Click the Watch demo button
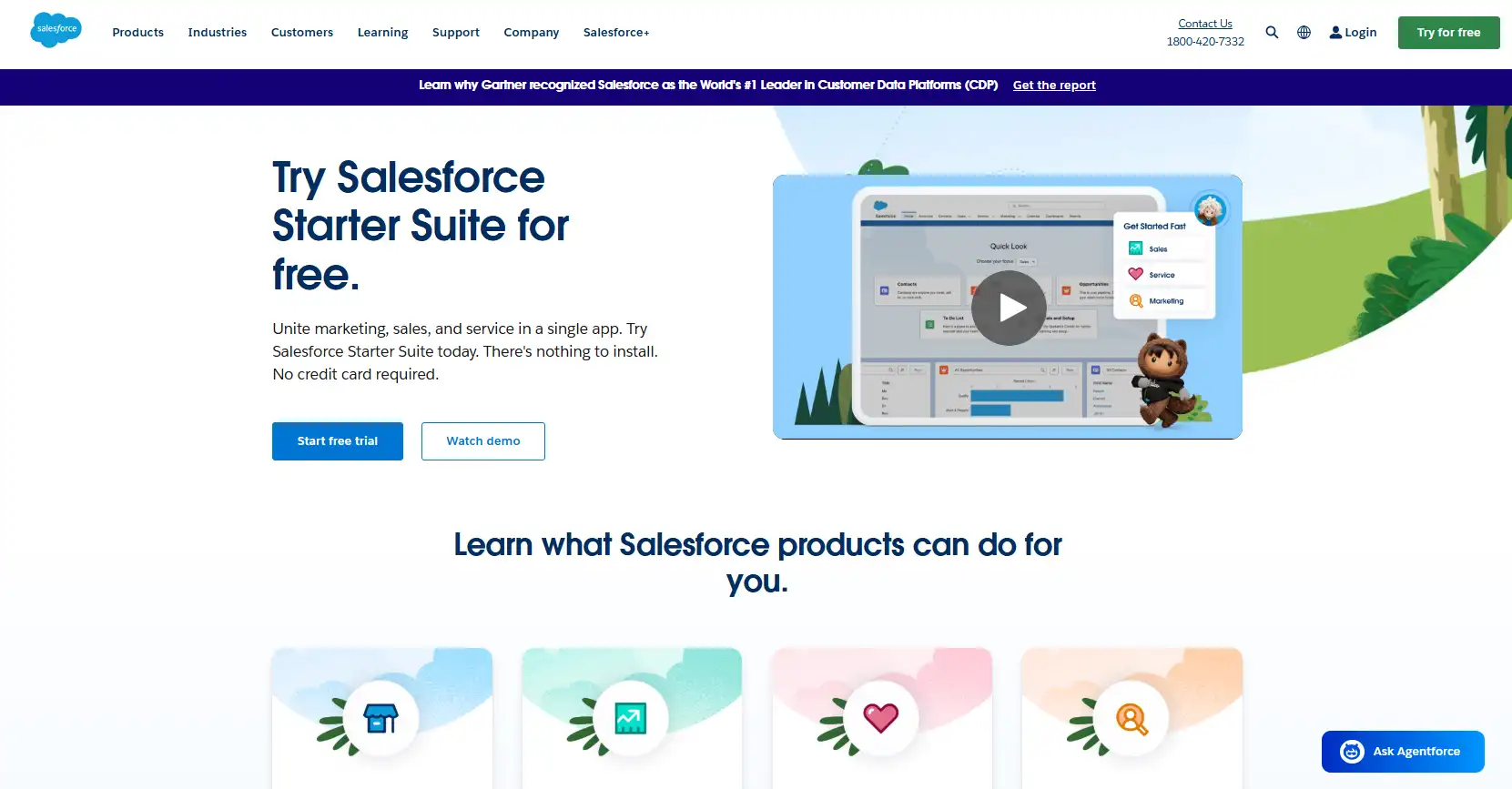This screenshot has height=789, width=1512. (x=482, y=441)
